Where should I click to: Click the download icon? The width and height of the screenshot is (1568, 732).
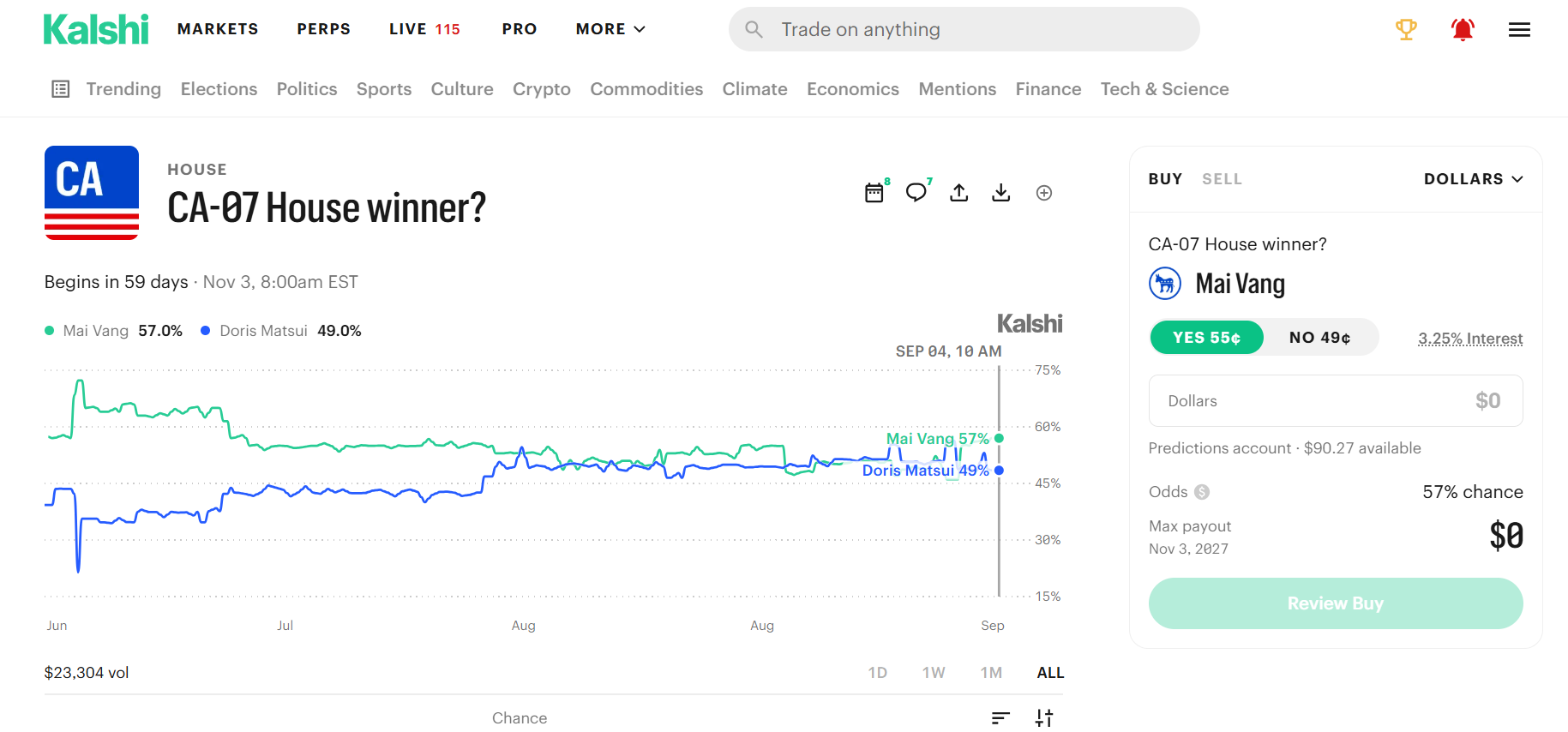pyautogui.click(x=1001, y=193)
